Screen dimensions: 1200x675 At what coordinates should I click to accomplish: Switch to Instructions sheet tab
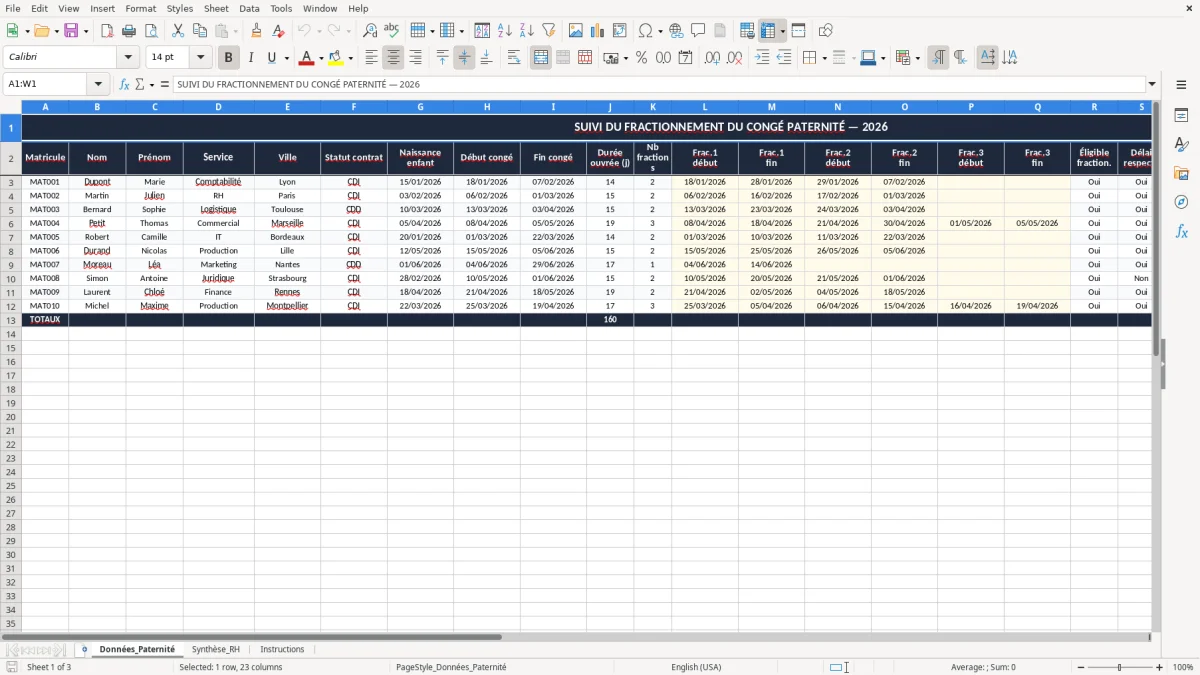tap(282, 649)
